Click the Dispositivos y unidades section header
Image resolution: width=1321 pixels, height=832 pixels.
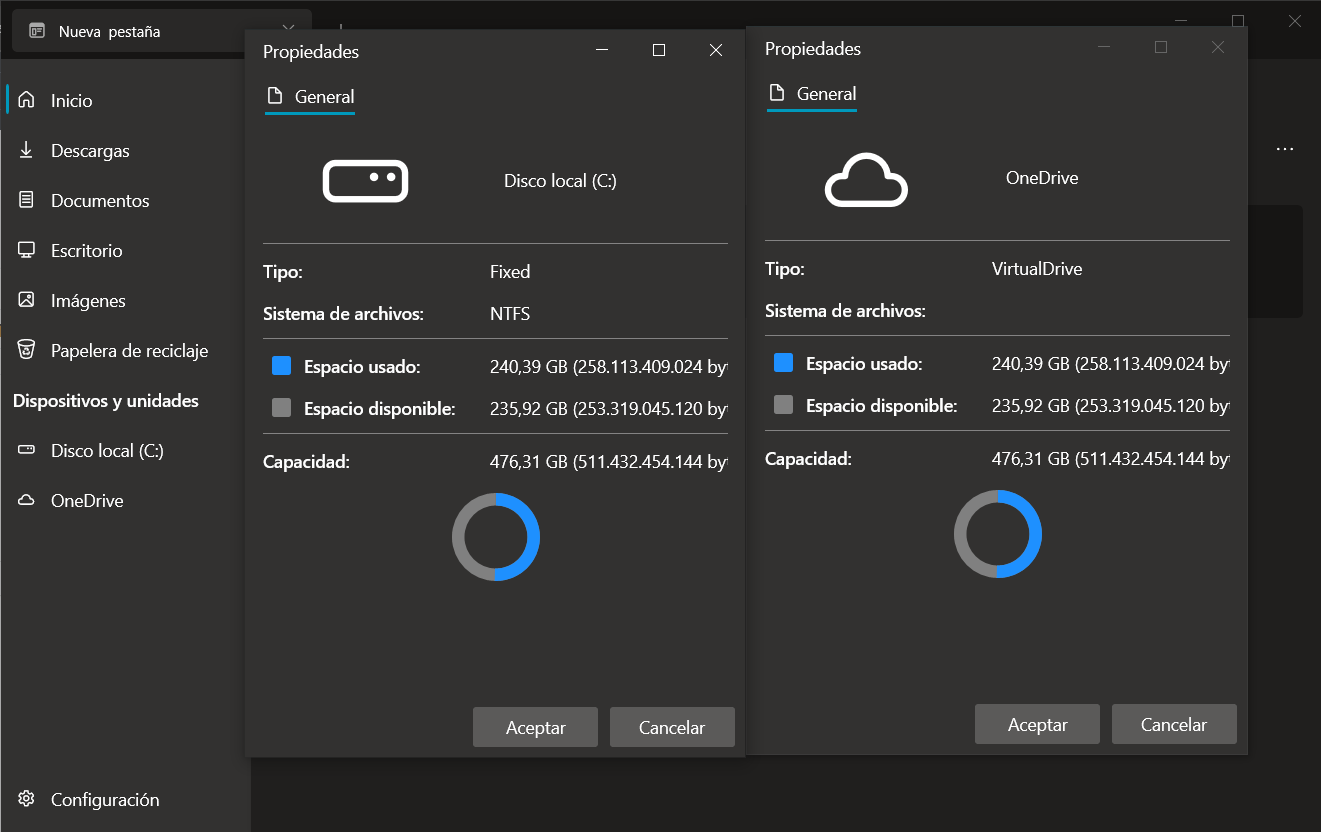click(106, 401)
